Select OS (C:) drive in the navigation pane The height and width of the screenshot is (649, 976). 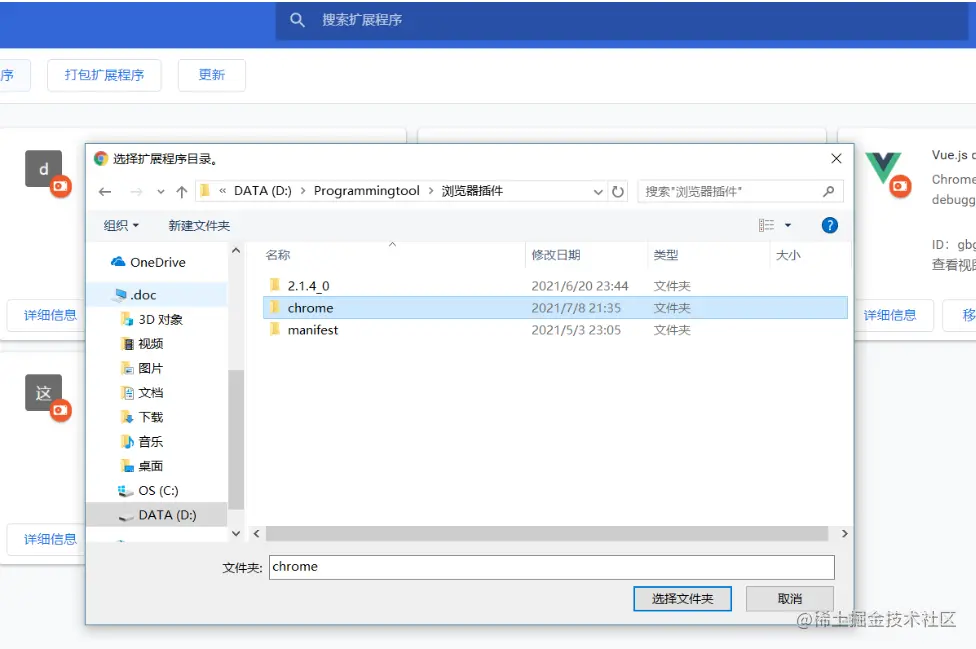click(x=158, y=490)
